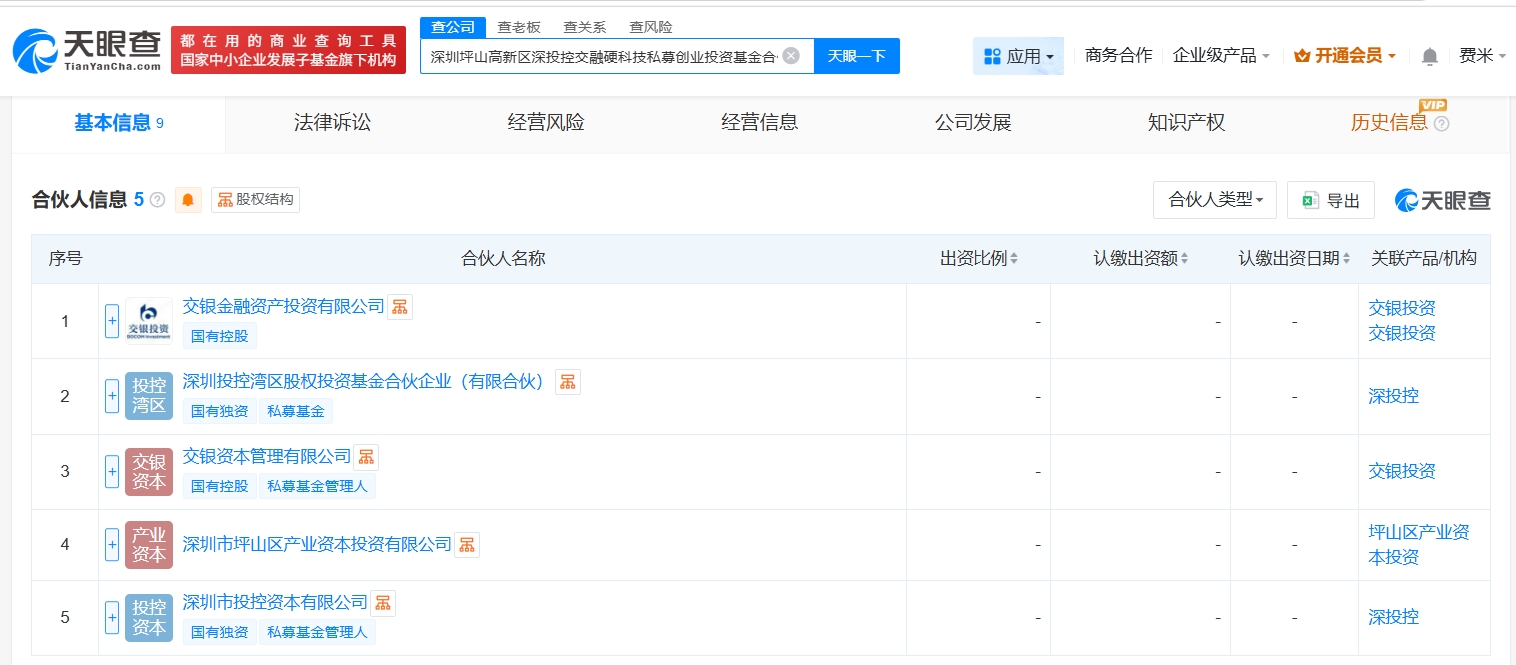
Task: Open 交银资本管理有限公司 company link
Action: 267,456
